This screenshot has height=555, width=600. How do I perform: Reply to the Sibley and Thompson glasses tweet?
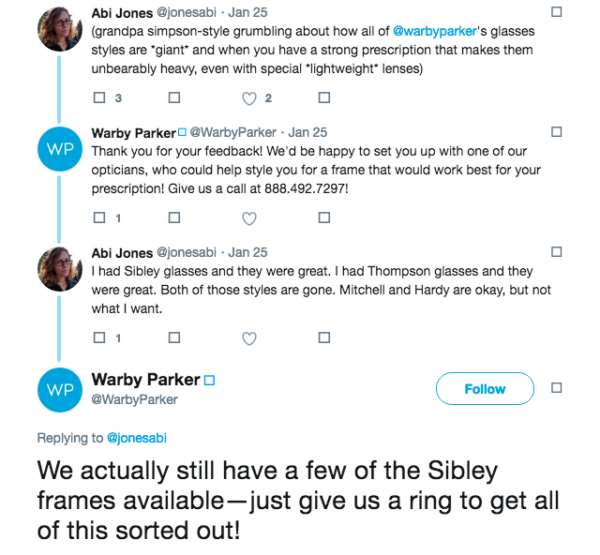coord(99,338)
